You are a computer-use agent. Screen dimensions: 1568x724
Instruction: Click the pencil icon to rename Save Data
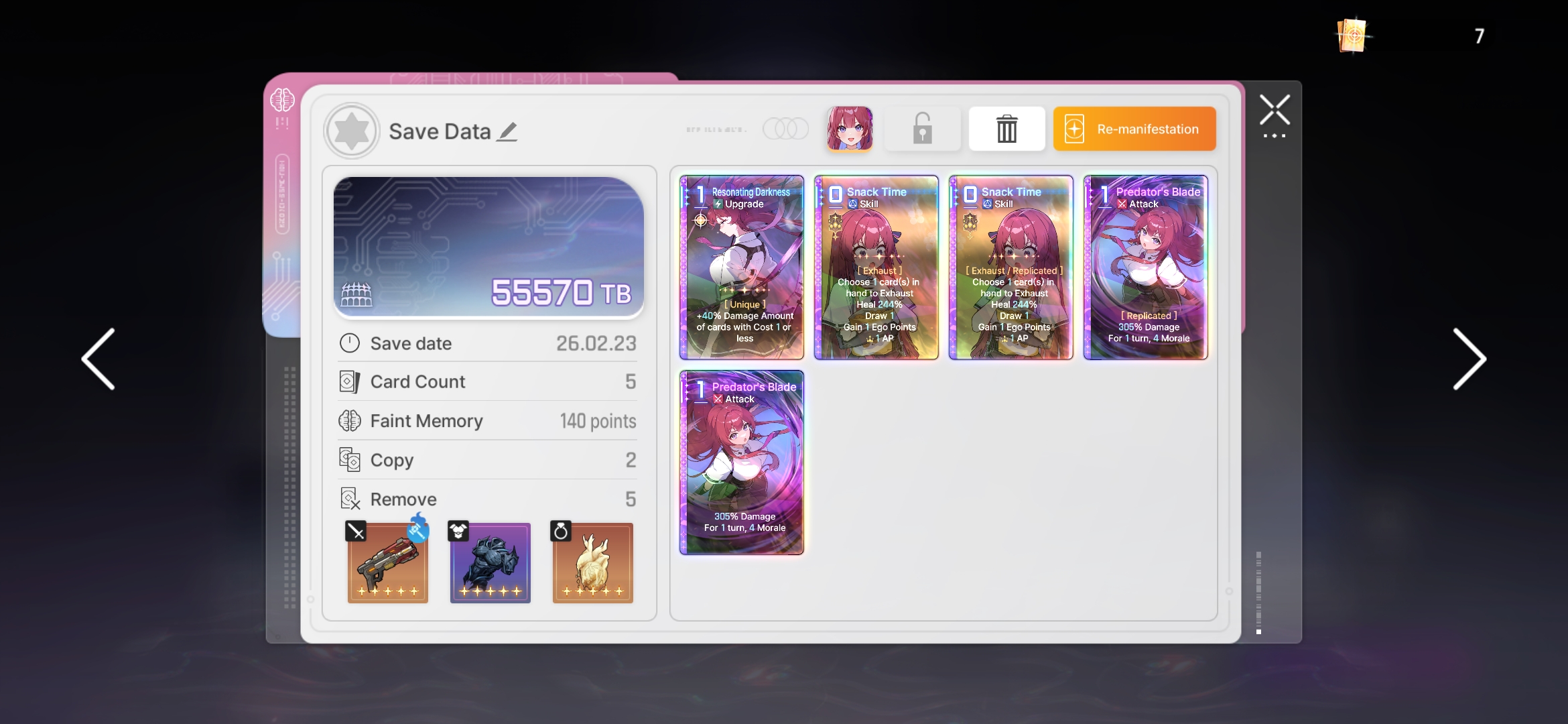(507, 131)
